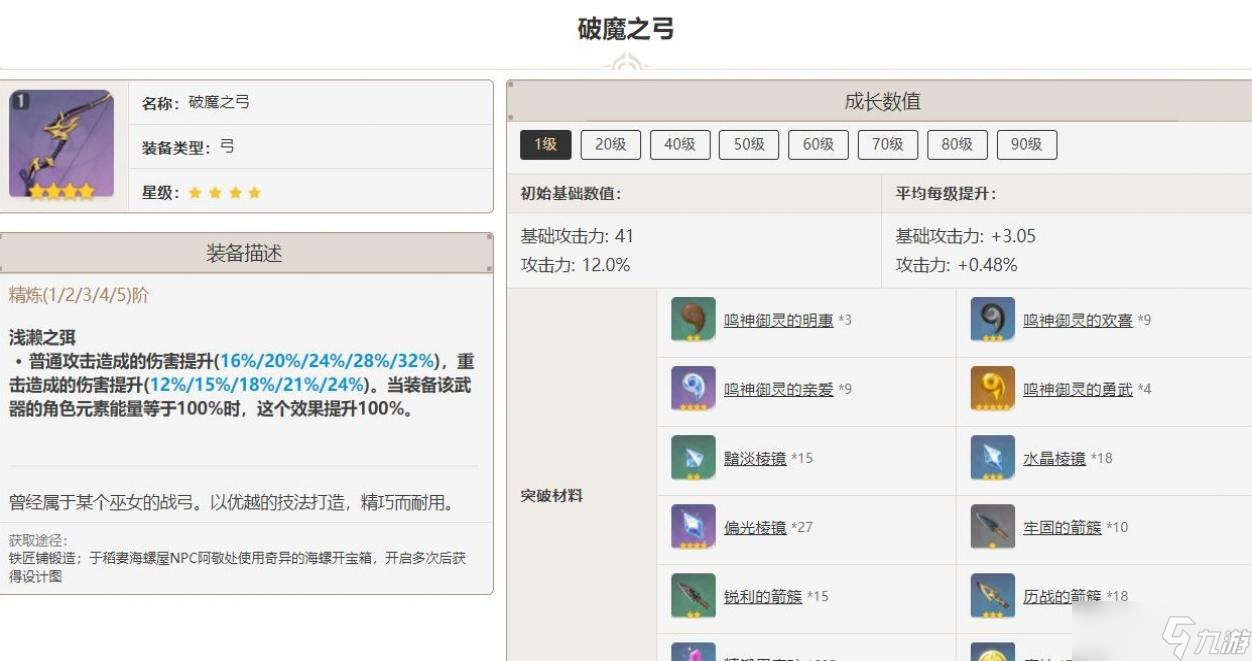Open the 黯淡棱镜 link
The height and width of the screenshot is (661, 1252).
point(755,458)
